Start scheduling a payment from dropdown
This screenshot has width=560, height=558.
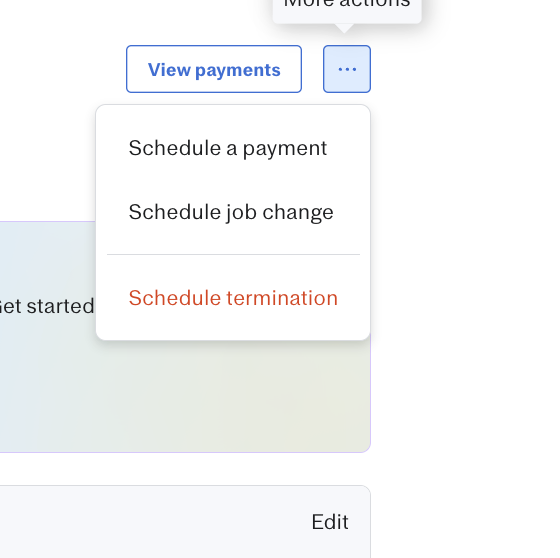point(228,148)
